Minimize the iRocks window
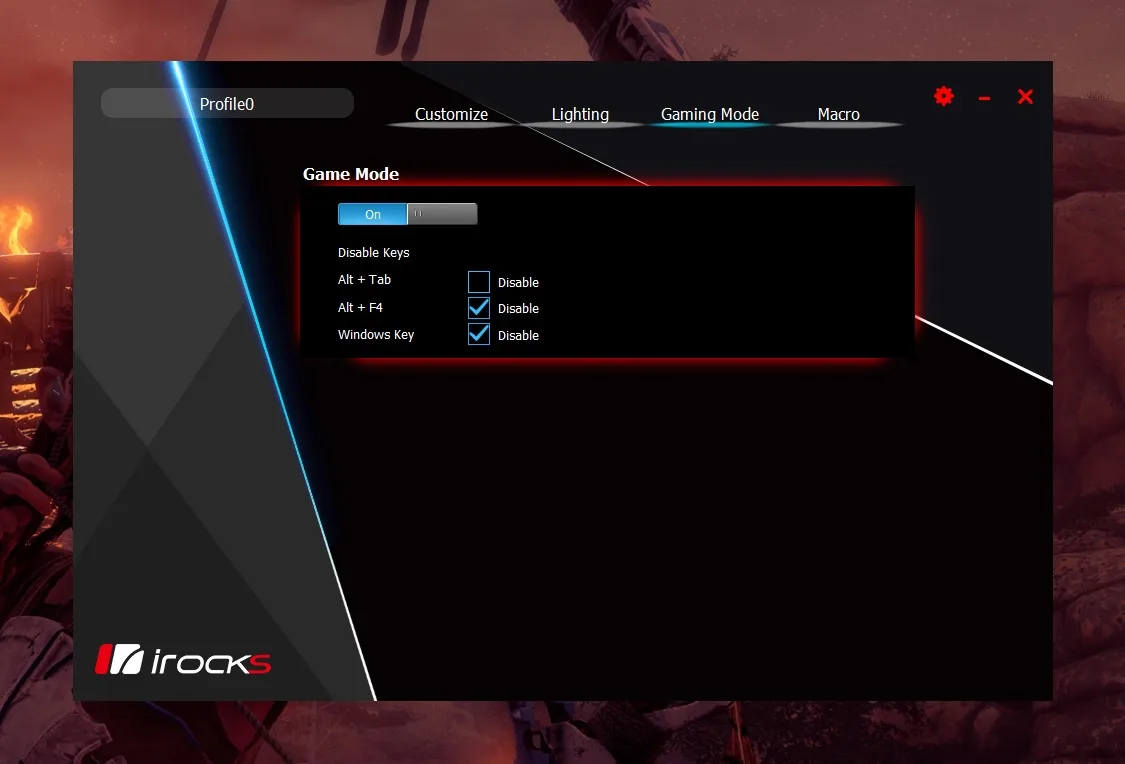Viewport: 1125px width, 764px height. pyautogui.click(x=984, y=98)
